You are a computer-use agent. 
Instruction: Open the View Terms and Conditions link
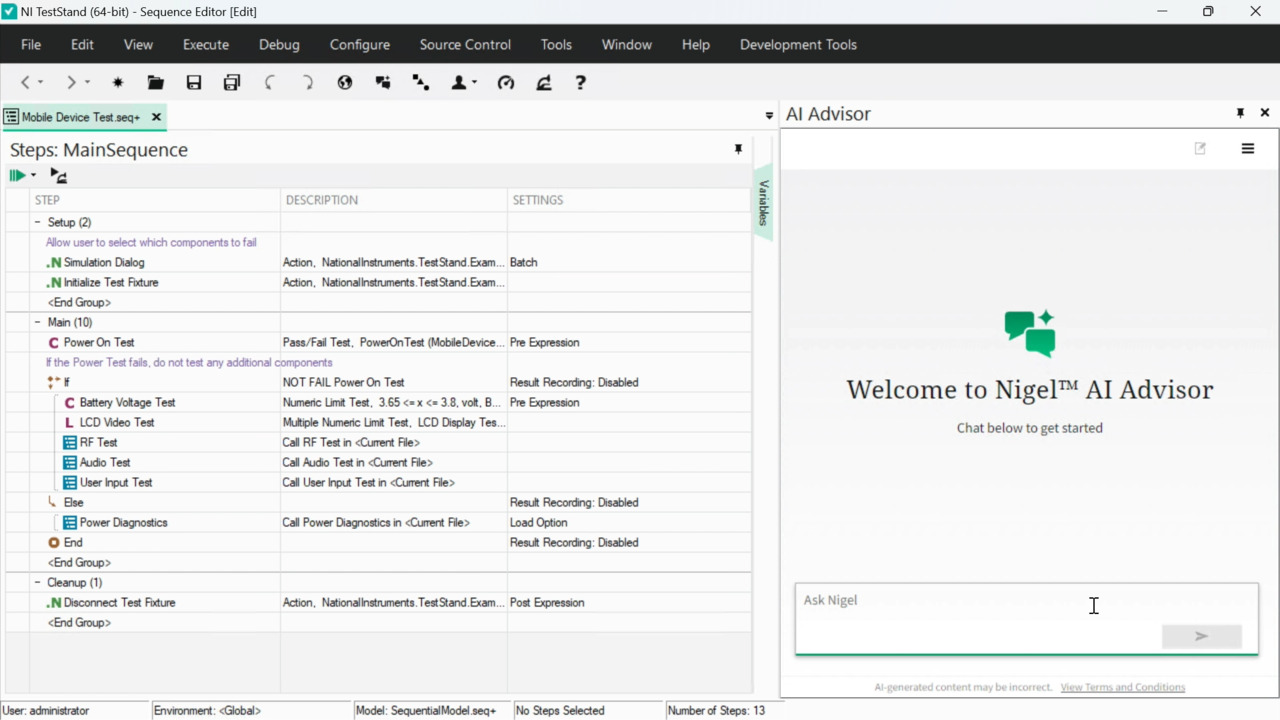(x=1122, y=687)
